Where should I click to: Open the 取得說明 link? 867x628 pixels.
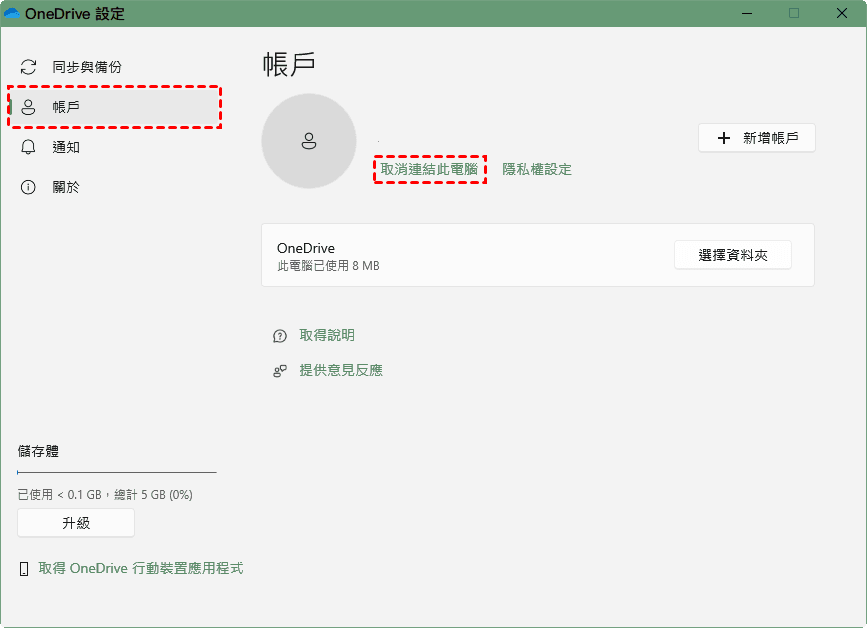tap(327, 335)
